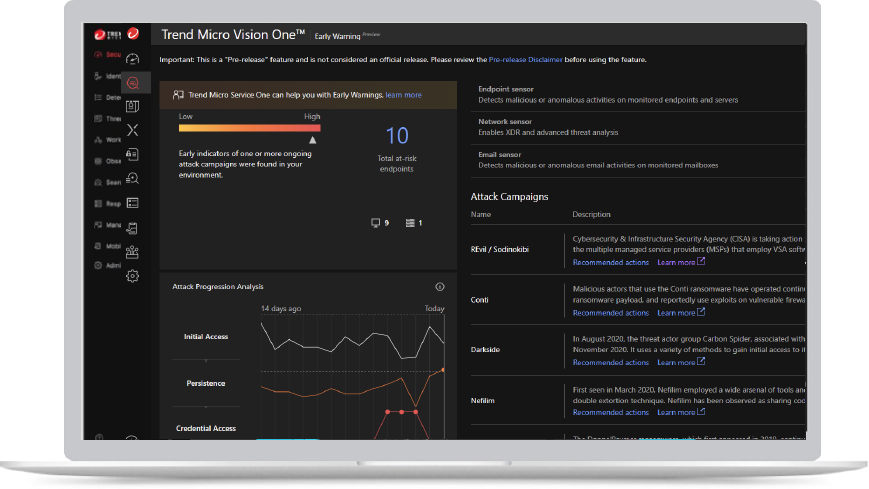Click external link icon in Darkside row
Image resolution: width=869 pixels, height=489 pixels.
(701, 361)
